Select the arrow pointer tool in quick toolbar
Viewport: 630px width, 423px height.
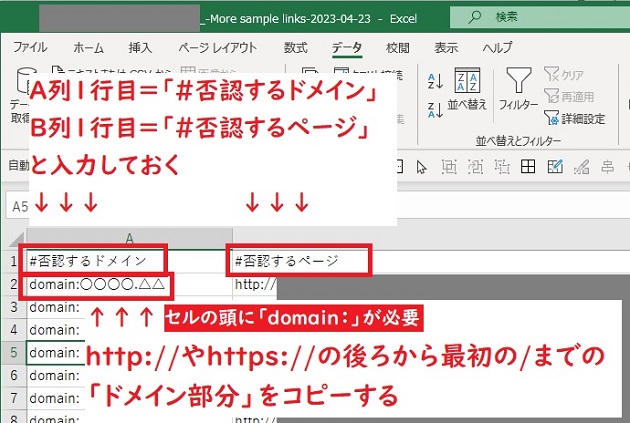click(x=421, y=166)
